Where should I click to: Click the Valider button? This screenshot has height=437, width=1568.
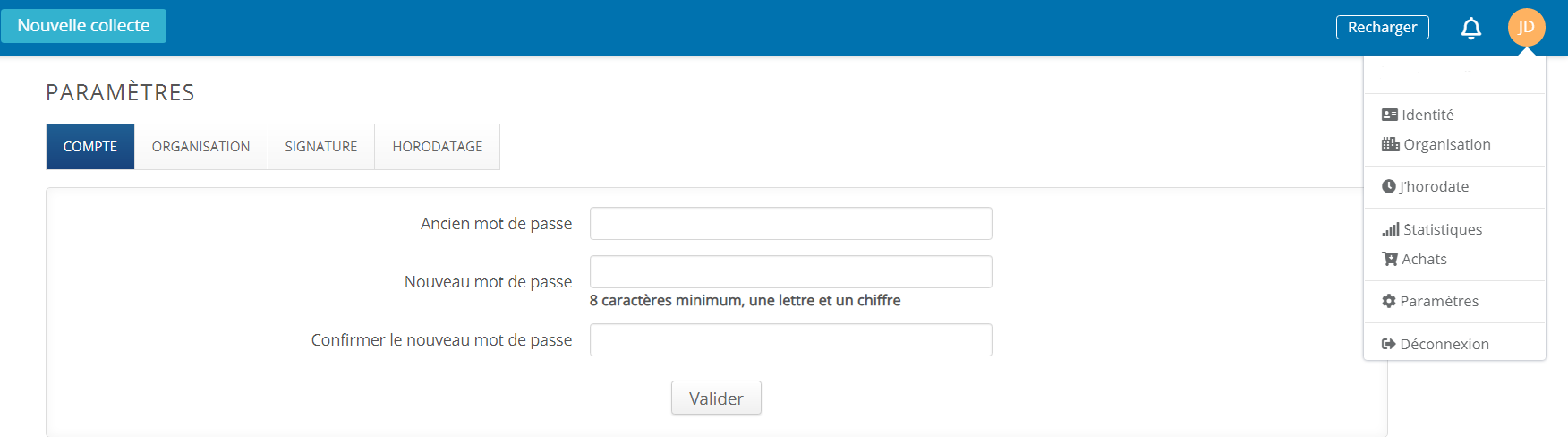pyautogui.click(x=716, y=398)
